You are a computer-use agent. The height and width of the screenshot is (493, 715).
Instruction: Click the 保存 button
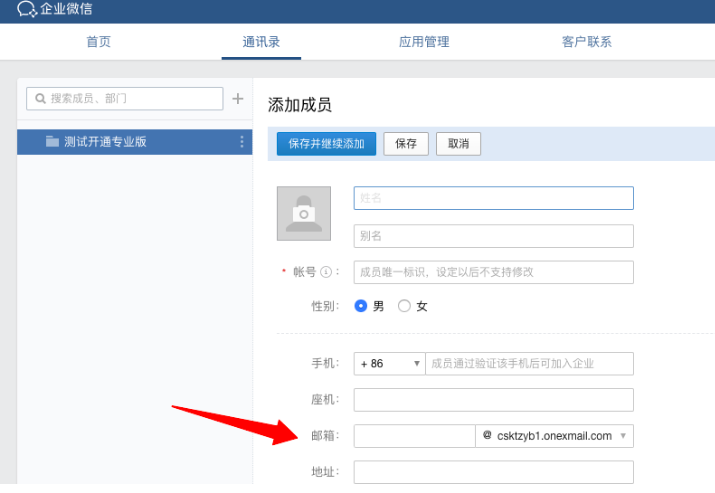[x=406, y=144]
